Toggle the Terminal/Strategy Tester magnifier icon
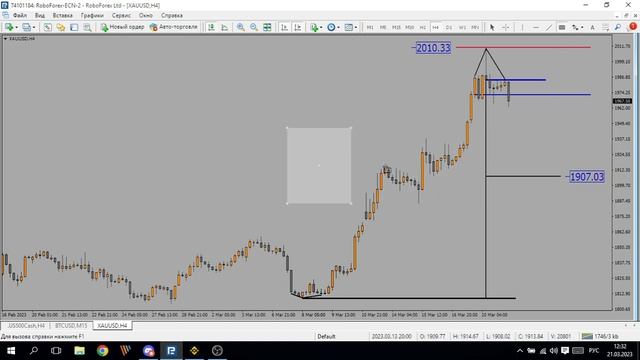 coord(87,27)
